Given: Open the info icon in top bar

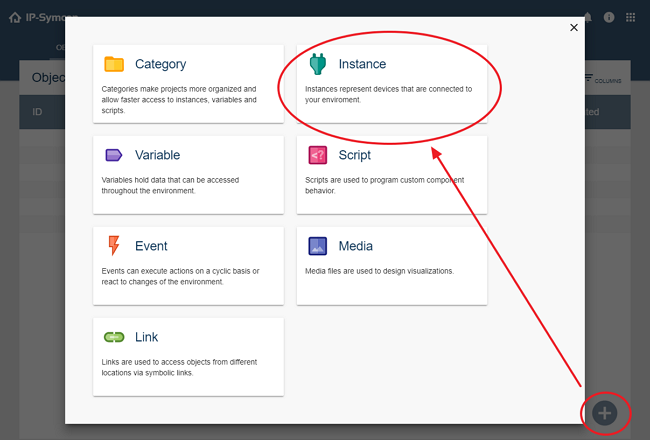Looking at the screenshot, I should 609,17.
